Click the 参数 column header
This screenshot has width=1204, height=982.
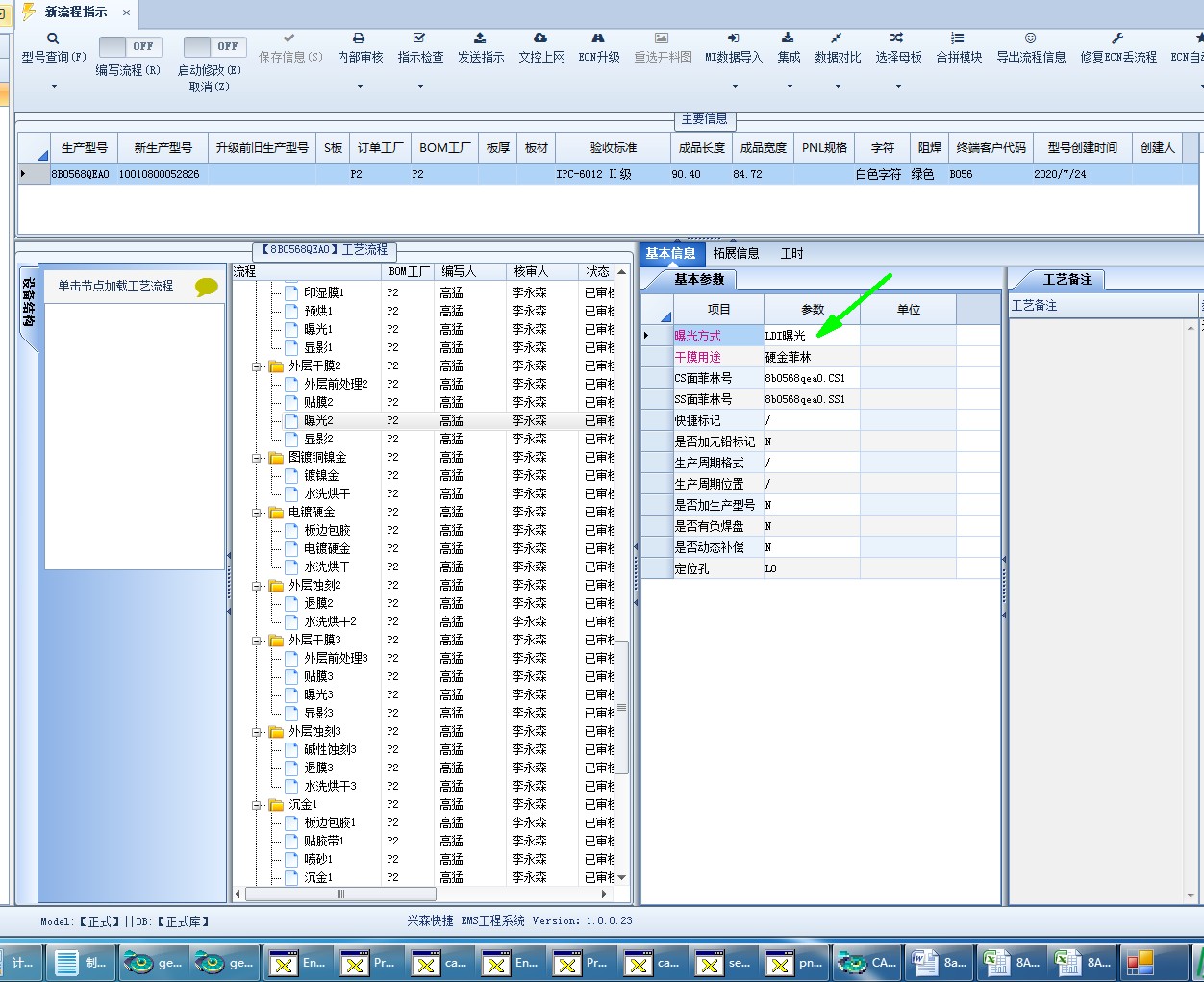[813, 310]
